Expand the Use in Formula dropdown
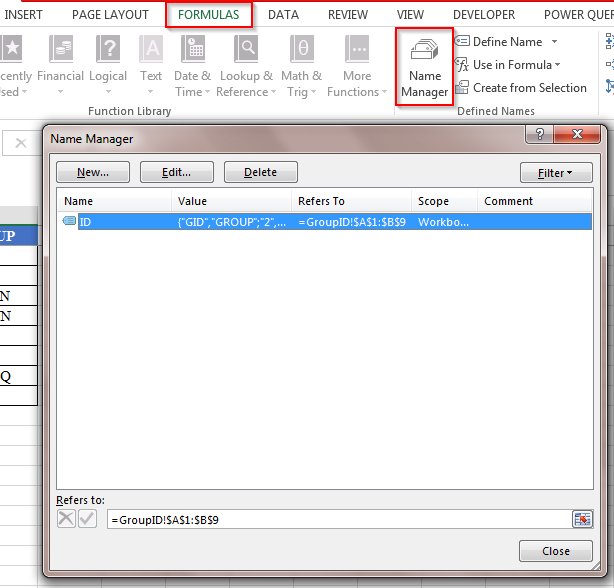This screenshot has height=588, width=614. point(557,65)
